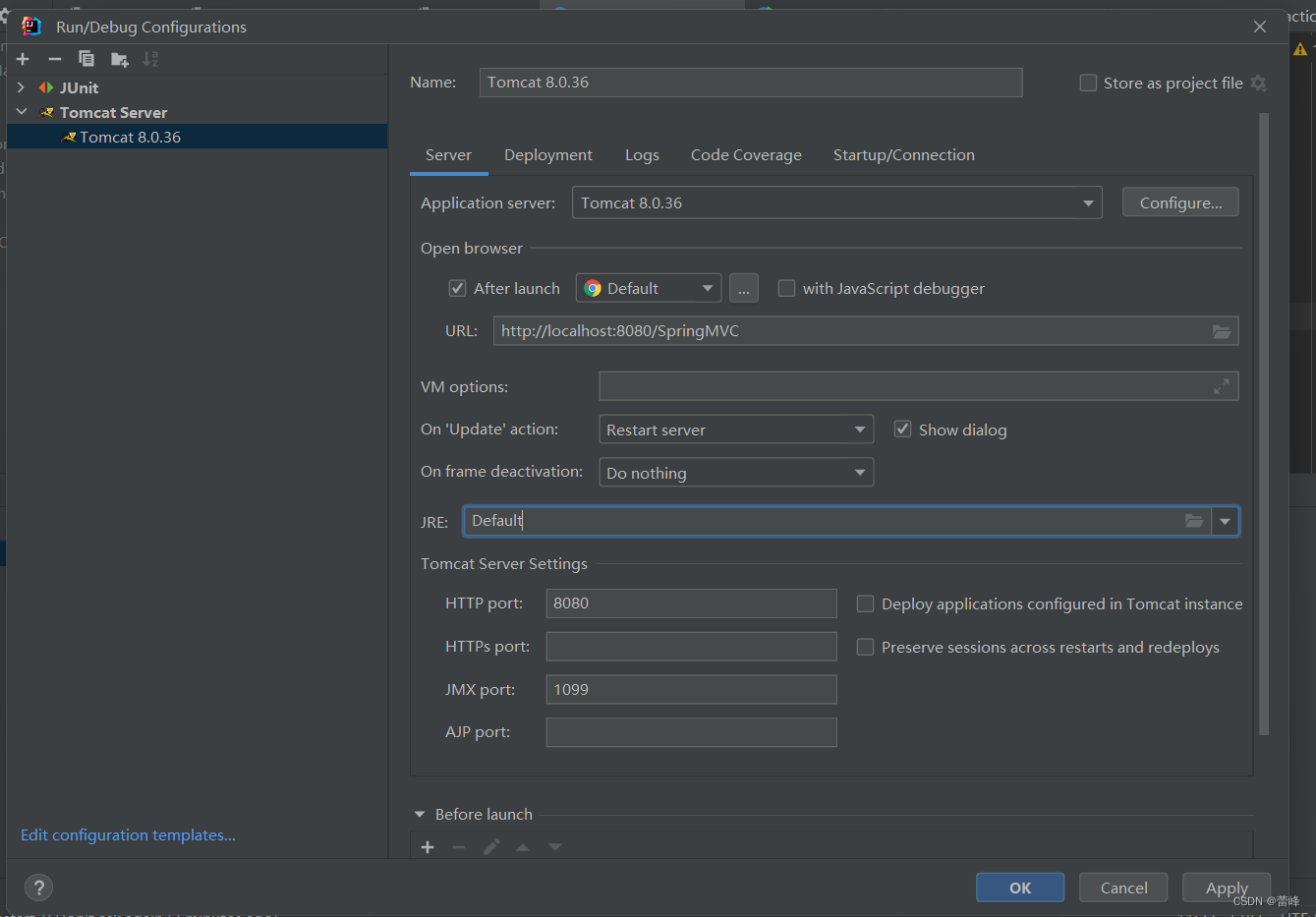
Task: Switch to the Code Coverage tab
Action: (746, 155)
